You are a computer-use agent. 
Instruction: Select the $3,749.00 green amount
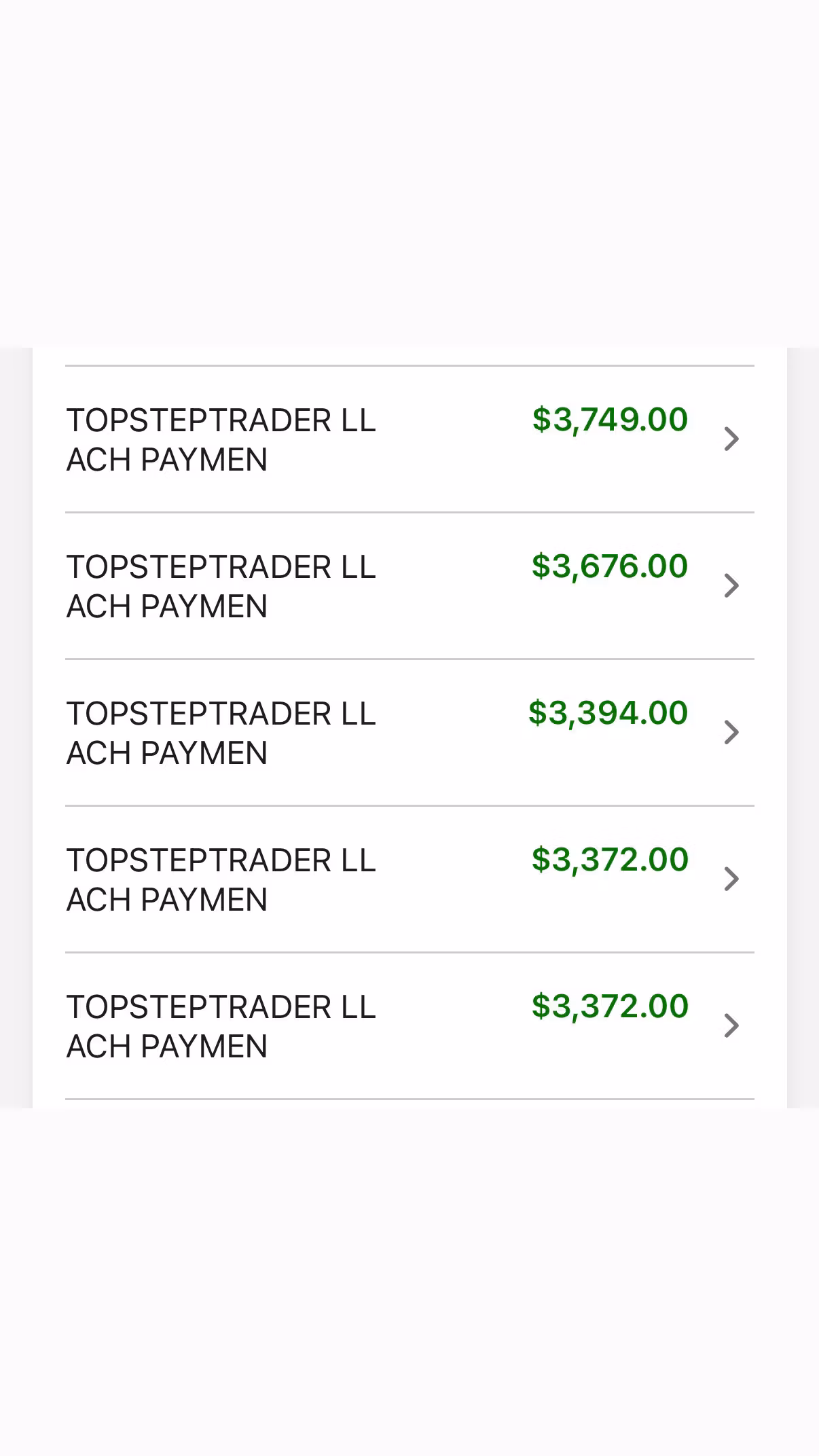[610, 420]
